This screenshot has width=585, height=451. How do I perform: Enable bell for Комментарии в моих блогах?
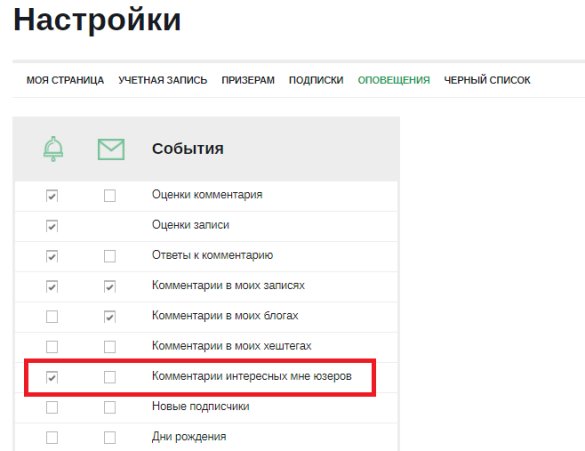52,316
